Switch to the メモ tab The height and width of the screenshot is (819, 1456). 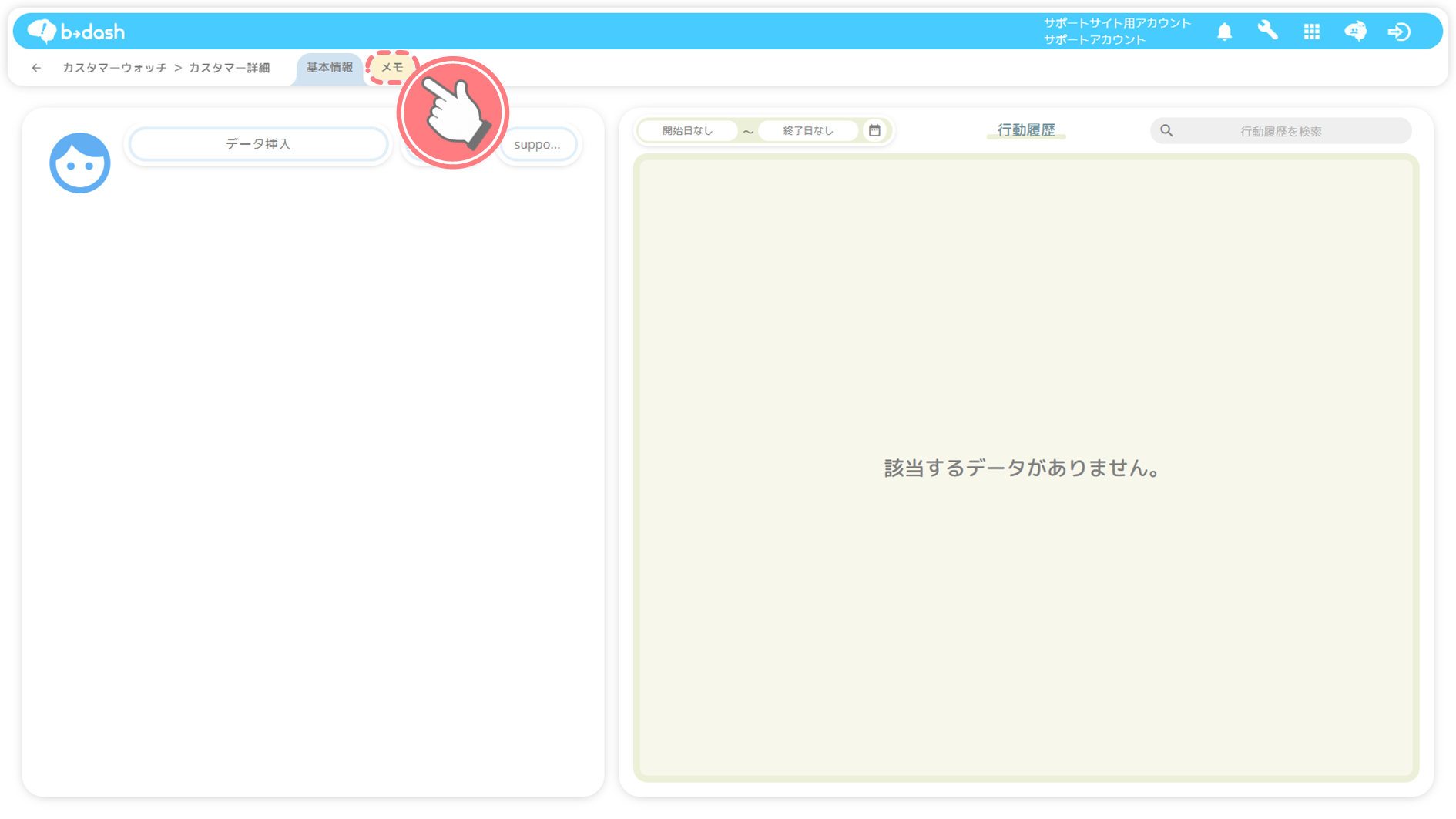(393, 68)
